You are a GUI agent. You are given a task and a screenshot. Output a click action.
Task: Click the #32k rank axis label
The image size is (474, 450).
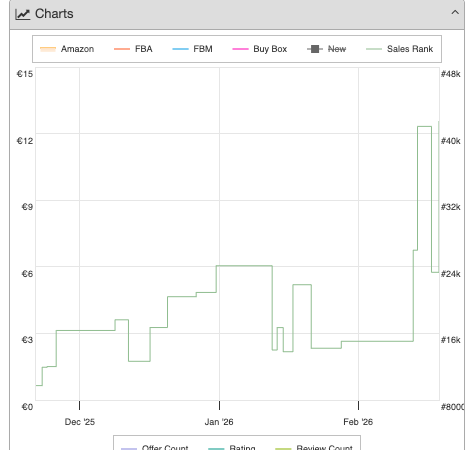pos(451,207)
